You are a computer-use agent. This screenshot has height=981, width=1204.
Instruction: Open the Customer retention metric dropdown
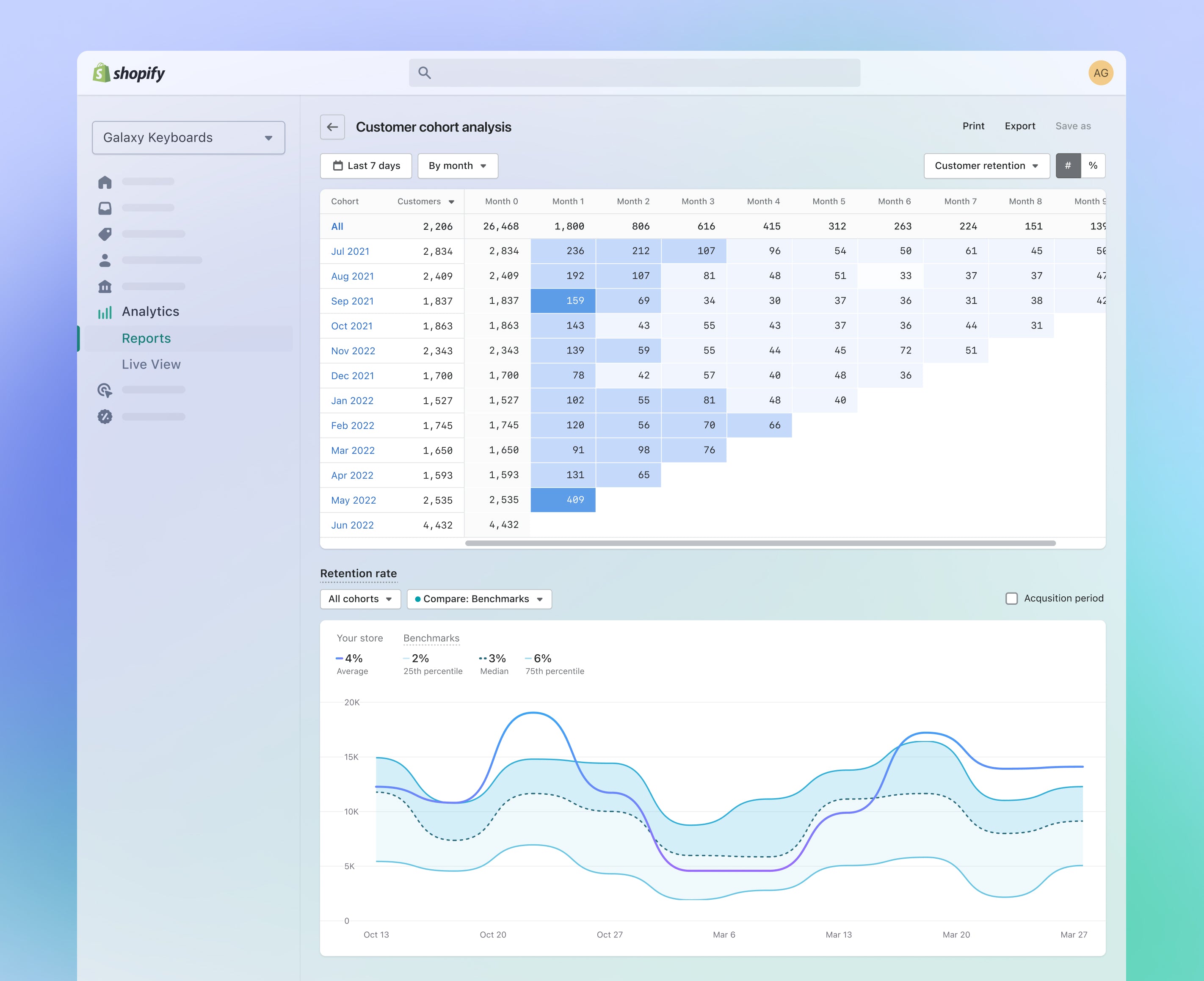pyautogui.click(x=987, y=165)
